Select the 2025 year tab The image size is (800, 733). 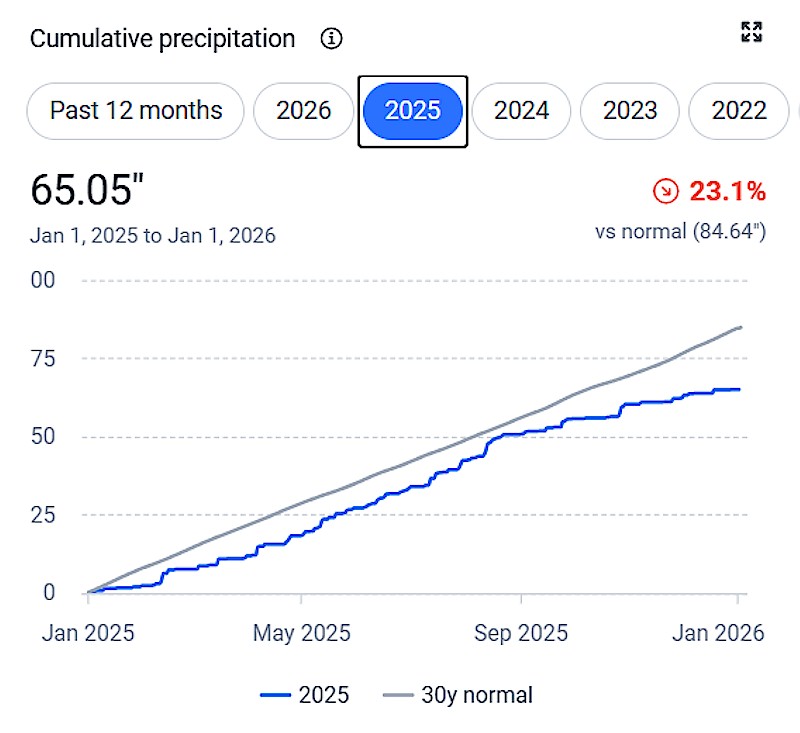click(x=413, y=110)
